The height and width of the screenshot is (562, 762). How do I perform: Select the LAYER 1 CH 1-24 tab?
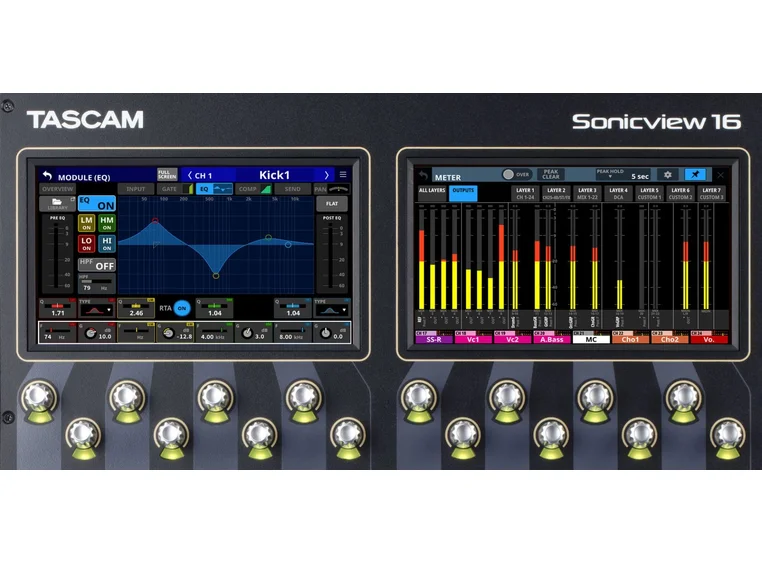tap(525, 193)
